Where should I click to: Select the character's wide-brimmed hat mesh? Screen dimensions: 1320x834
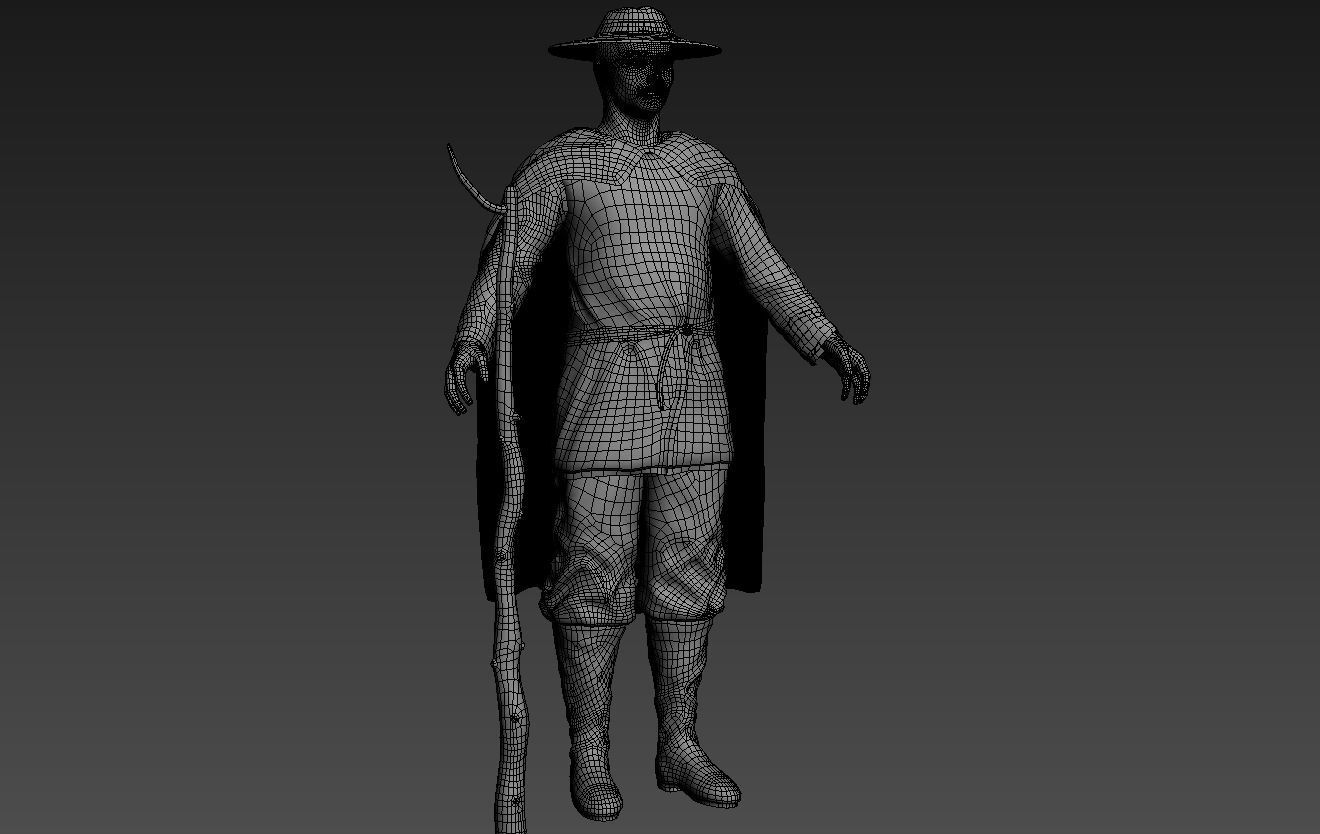click(634, 33)
